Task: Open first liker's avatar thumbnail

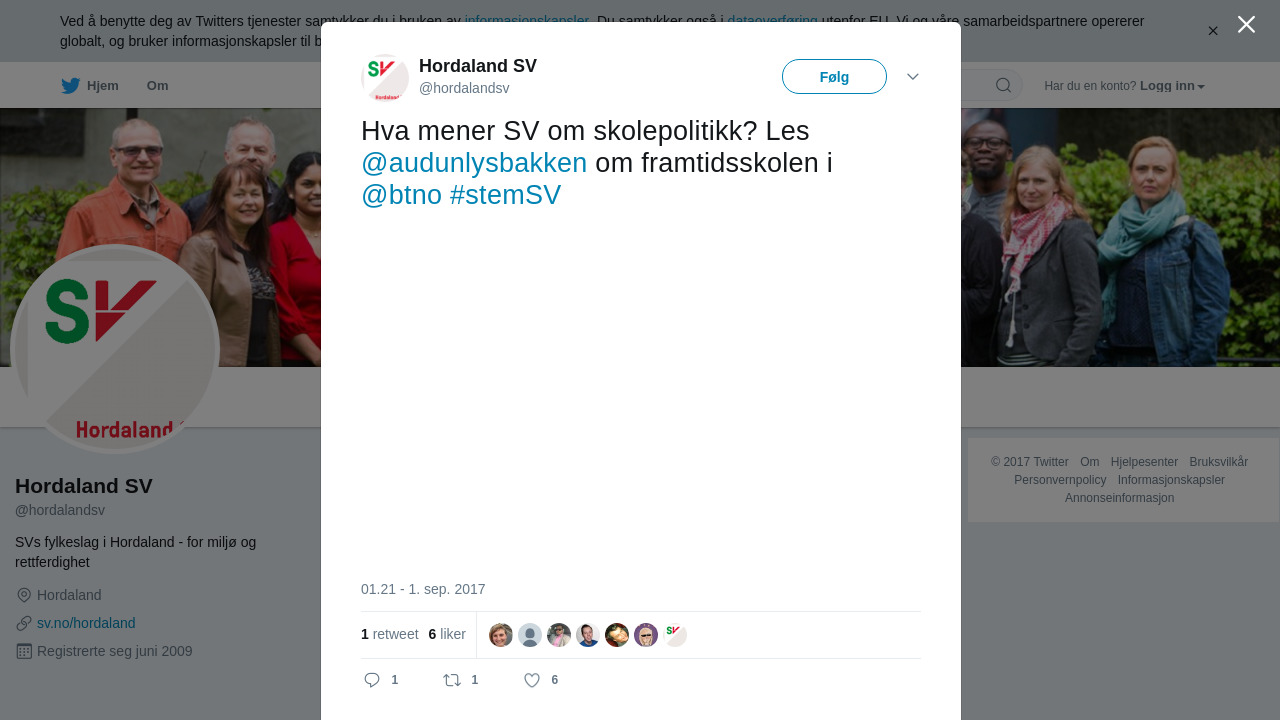Action: tap(501, 635)
